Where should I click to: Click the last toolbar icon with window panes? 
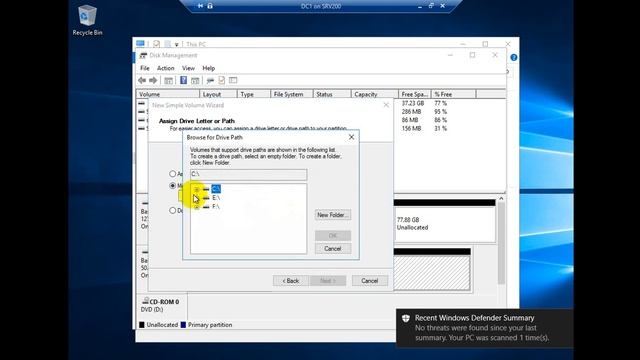[x=233, y=80]
